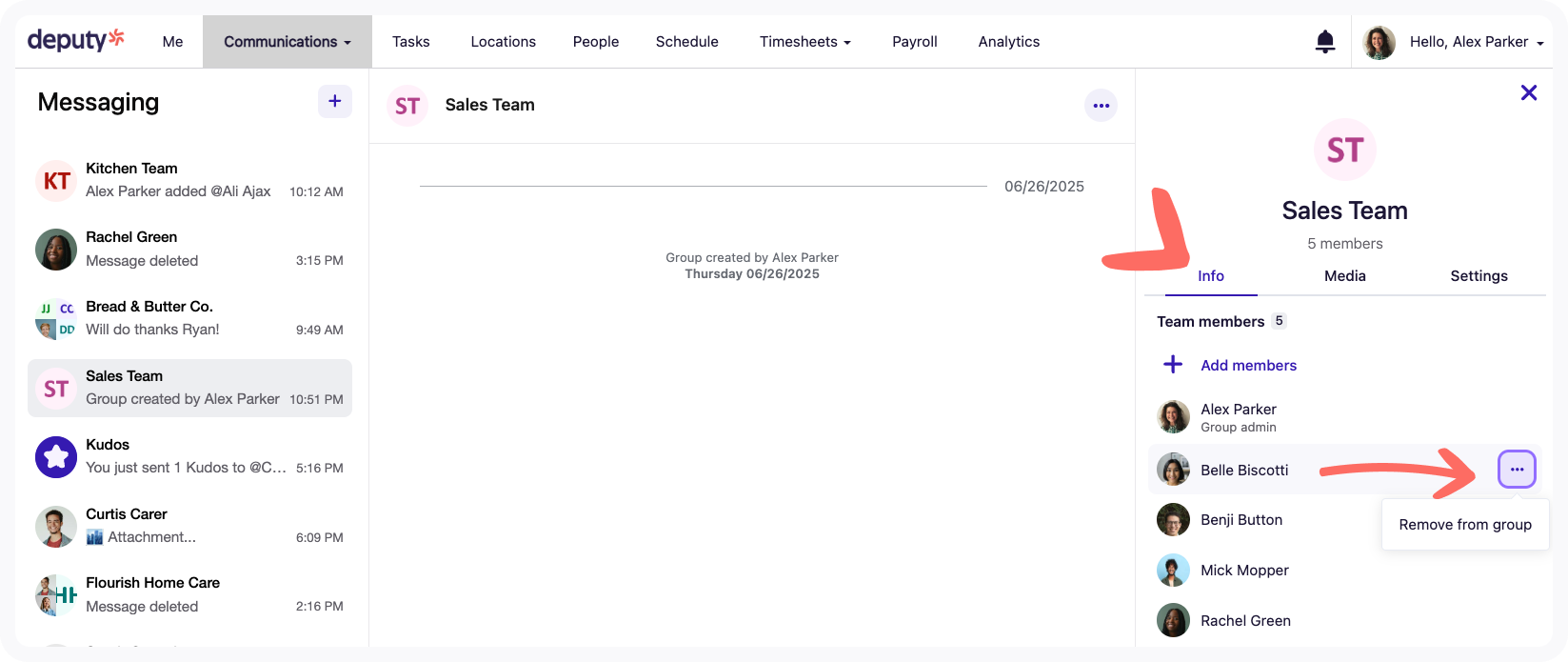Open the notifications bell
The width and height of the screenshot is (1568, 662).
(x=1324, y=42)
